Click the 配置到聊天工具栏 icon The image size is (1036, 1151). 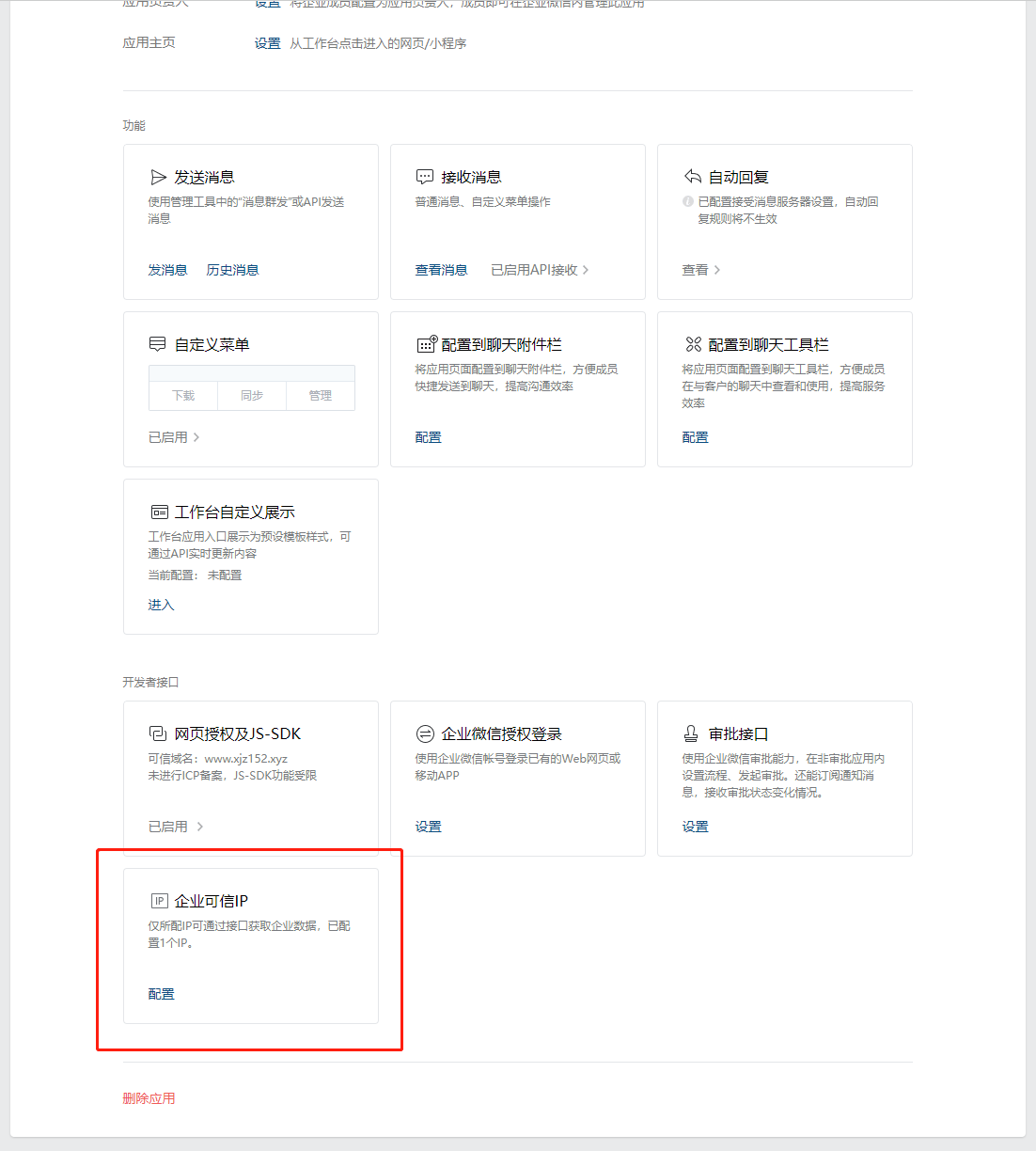tap(694, 344)
